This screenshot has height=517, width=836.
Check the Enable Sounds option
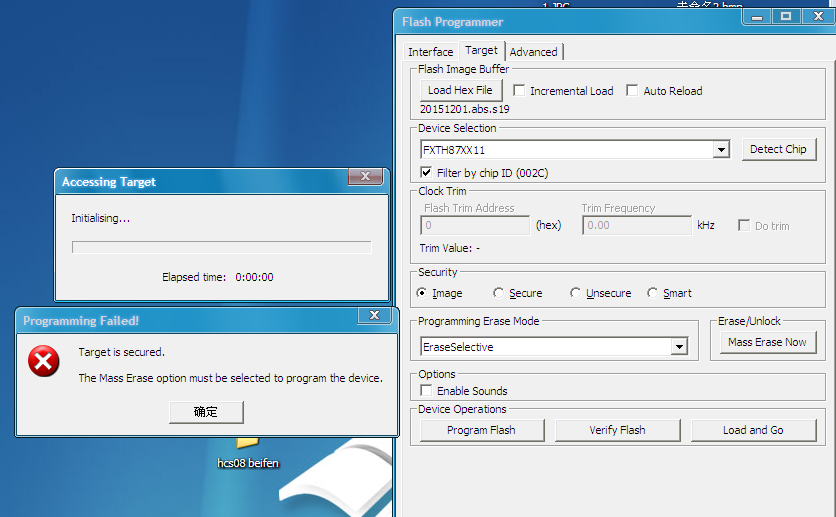click(426, 390)
